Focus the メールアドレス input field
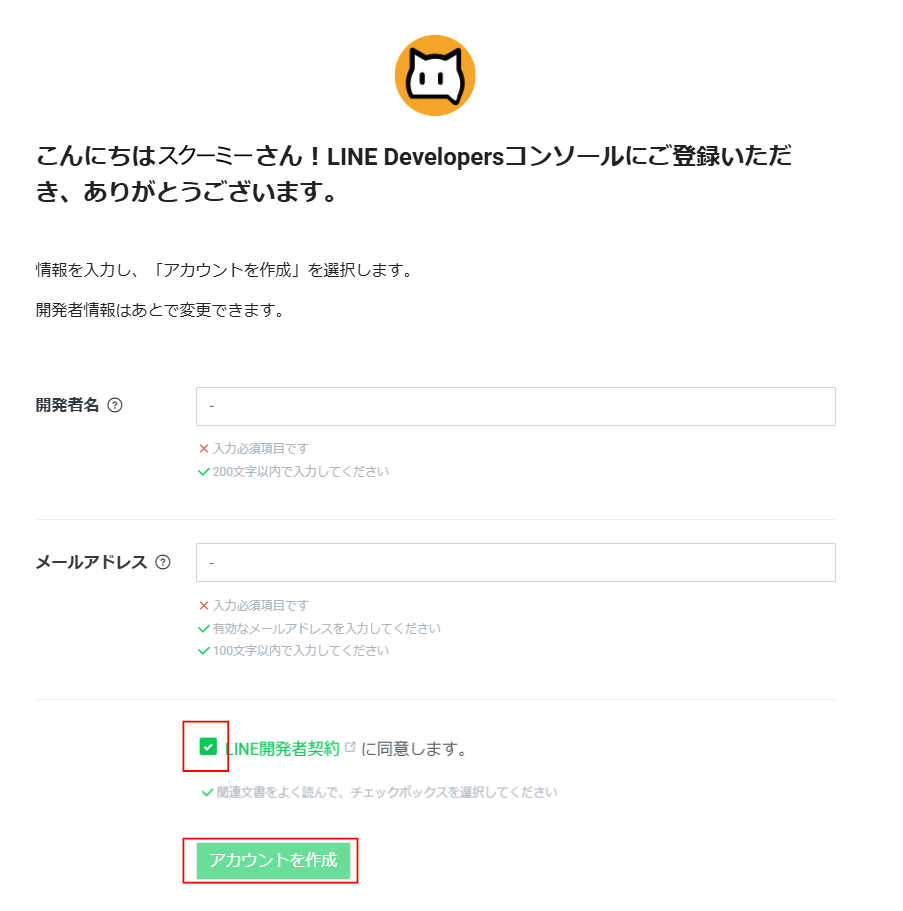Viewport: 903px width, 911px height. point(515,562)
